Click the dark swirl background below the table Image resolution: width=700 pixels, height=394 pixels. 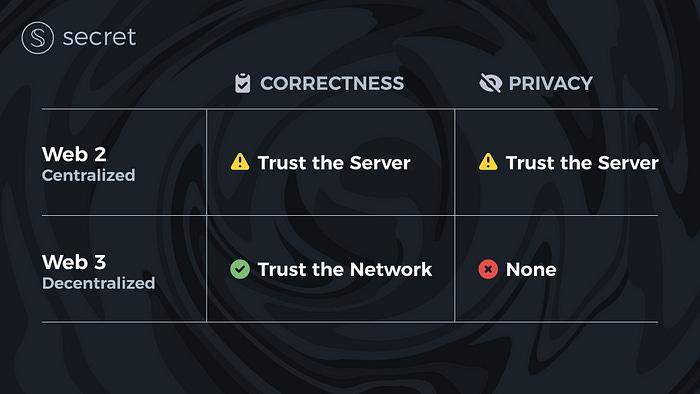click(x=350, y=359)
